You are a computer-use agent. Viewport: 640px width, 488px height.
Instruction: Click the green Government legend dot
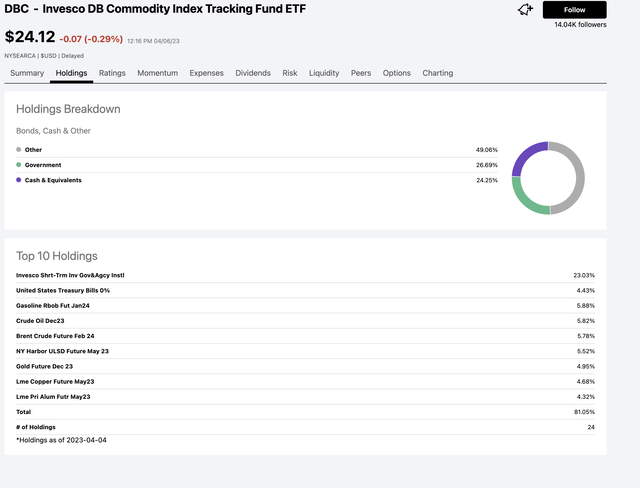pos(18,164)
